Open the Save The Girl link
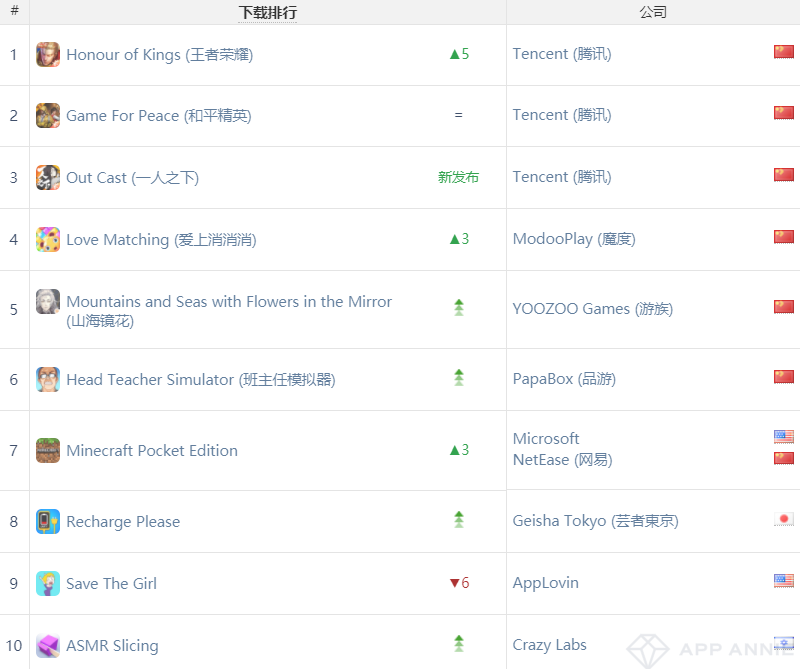The image size is (802, 669). [x=112, y=584]
